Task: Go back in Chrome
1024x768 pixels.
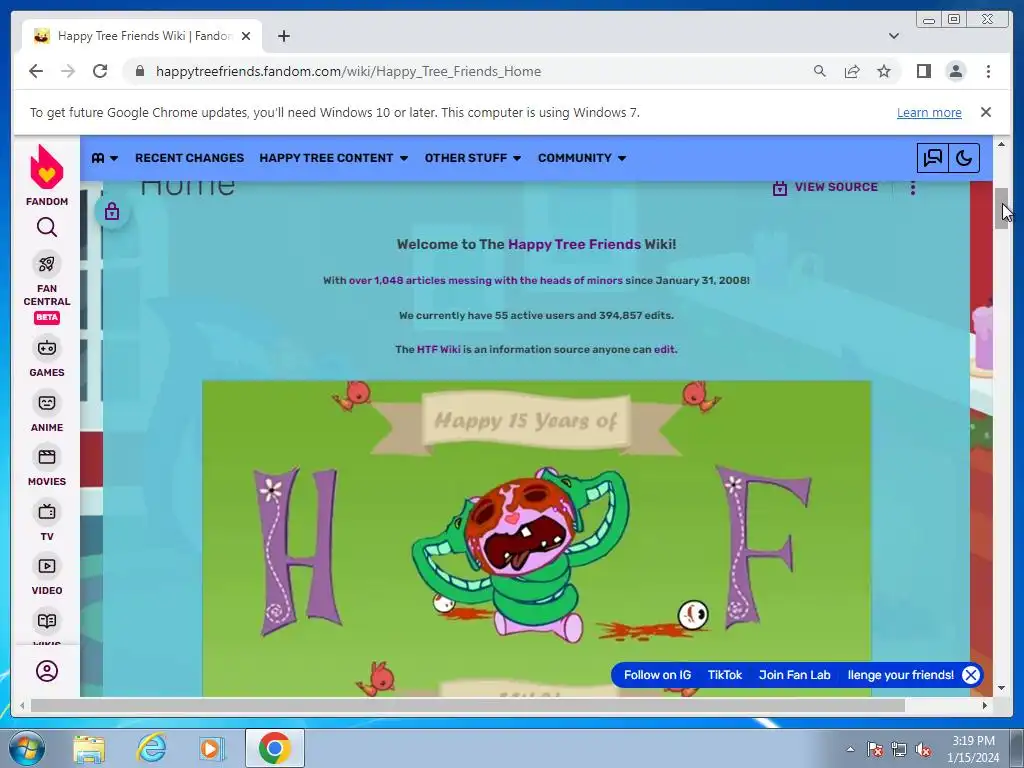Action: point(36,71)
